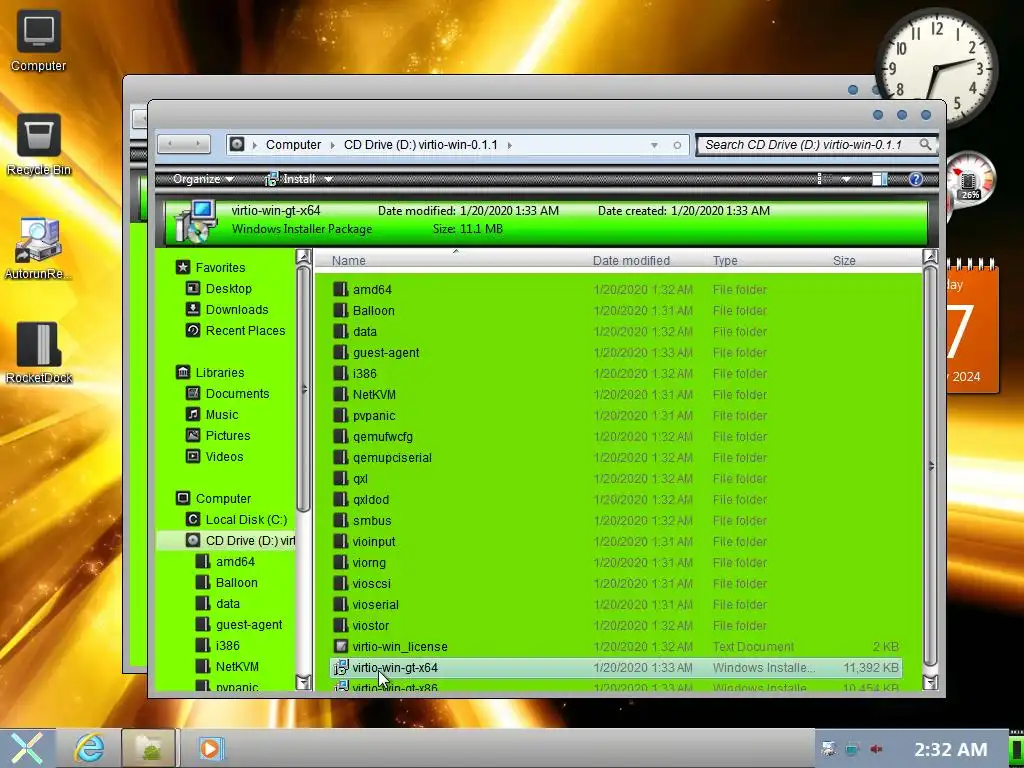This screenshot has width=1024, height=768.
Task: Open the address bar history dropdown
Action: (654, 145)
